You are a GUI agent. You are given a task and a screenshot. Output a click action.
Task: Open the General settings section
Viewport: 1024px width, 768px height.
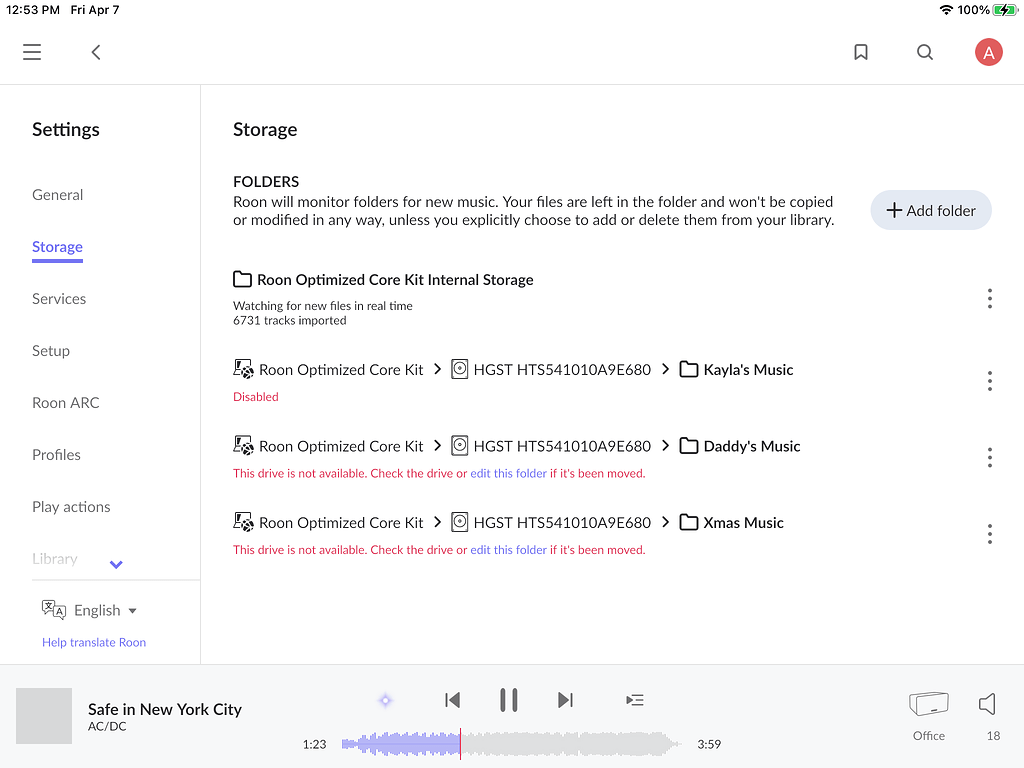coord(57,194)
